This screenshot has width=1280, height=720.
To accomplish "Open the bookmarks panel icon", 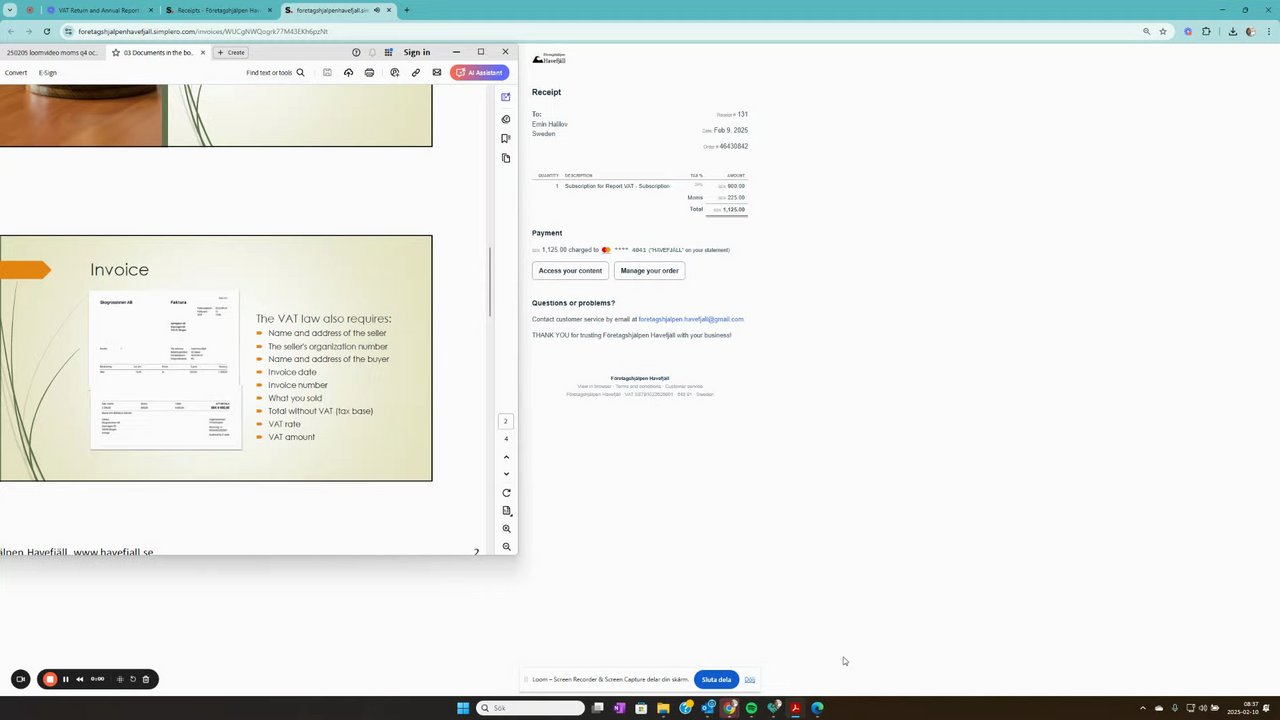I will click(x=506, y=138).
